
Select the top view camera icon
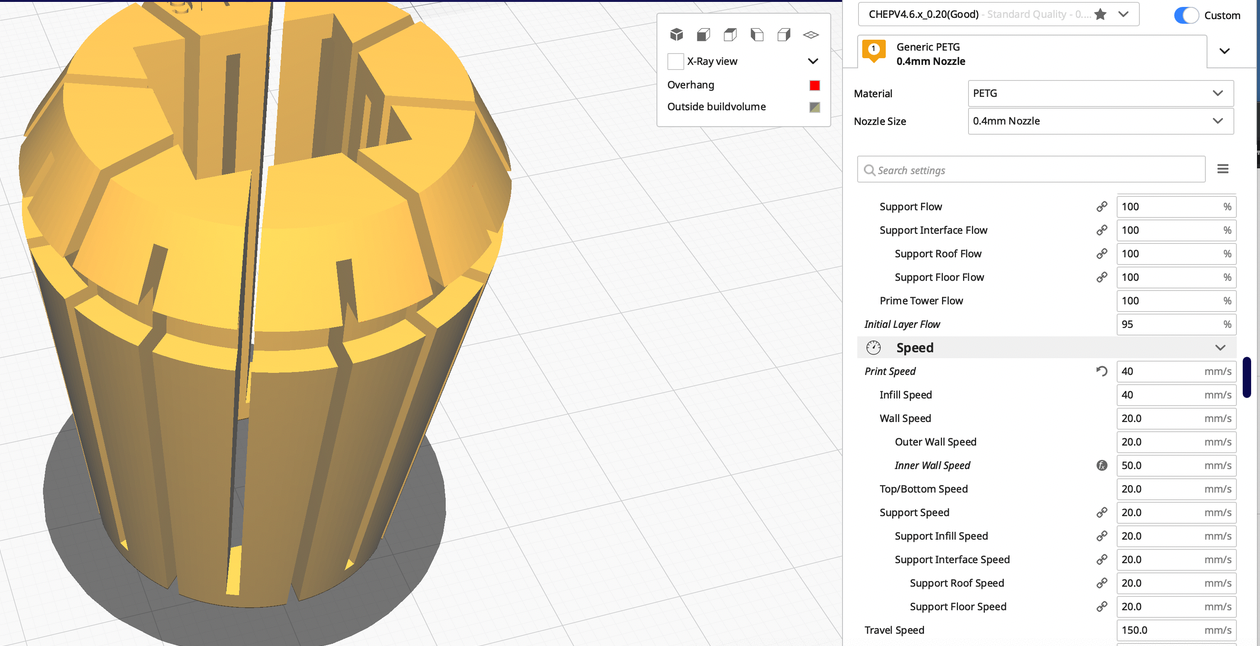730,35
